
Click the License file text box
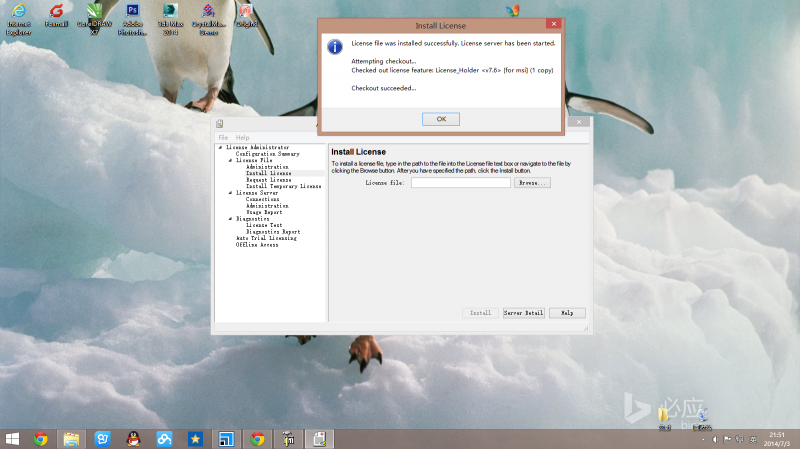(461, 183)
